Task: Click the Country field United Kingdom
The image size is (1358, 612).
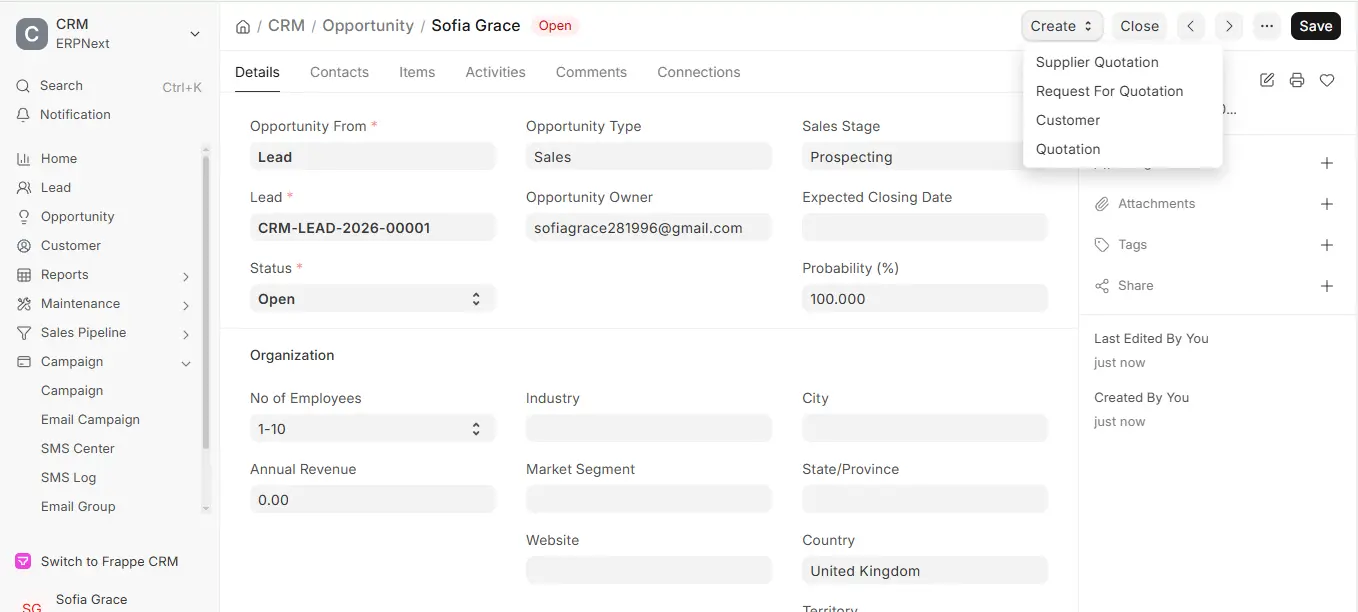Action: pos(925,571)
